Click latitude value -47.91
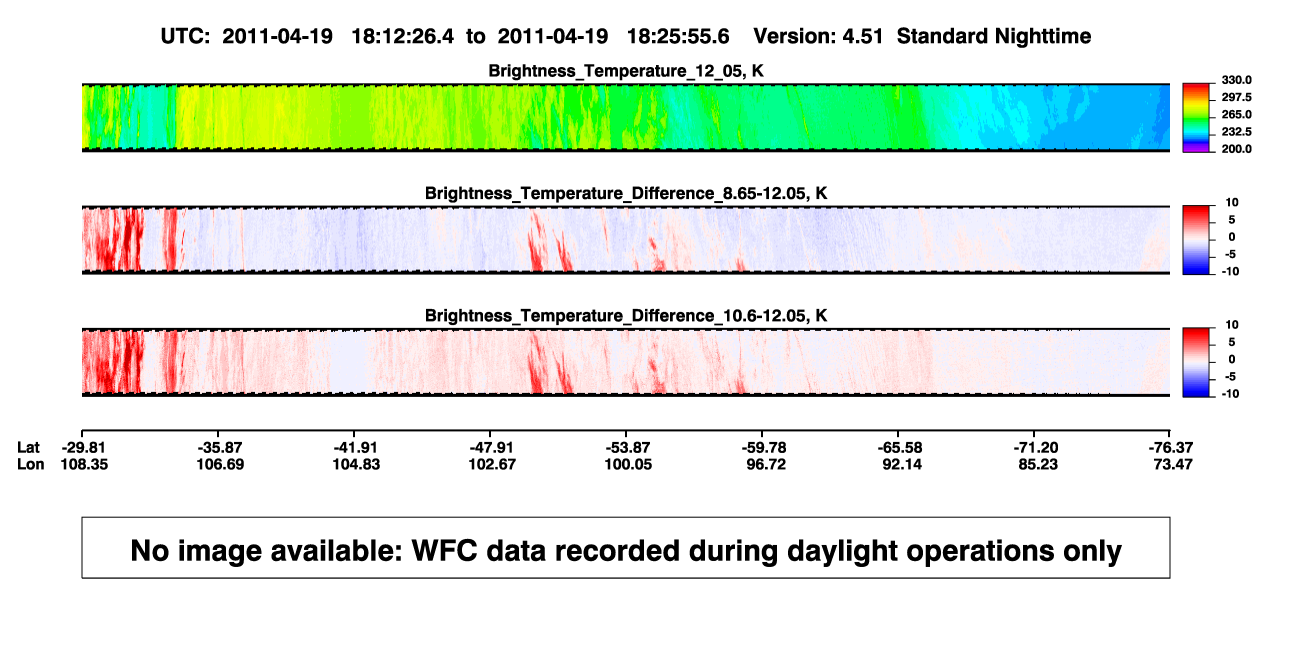This screenshot has height=667, width=1300. tap(490, 447)
